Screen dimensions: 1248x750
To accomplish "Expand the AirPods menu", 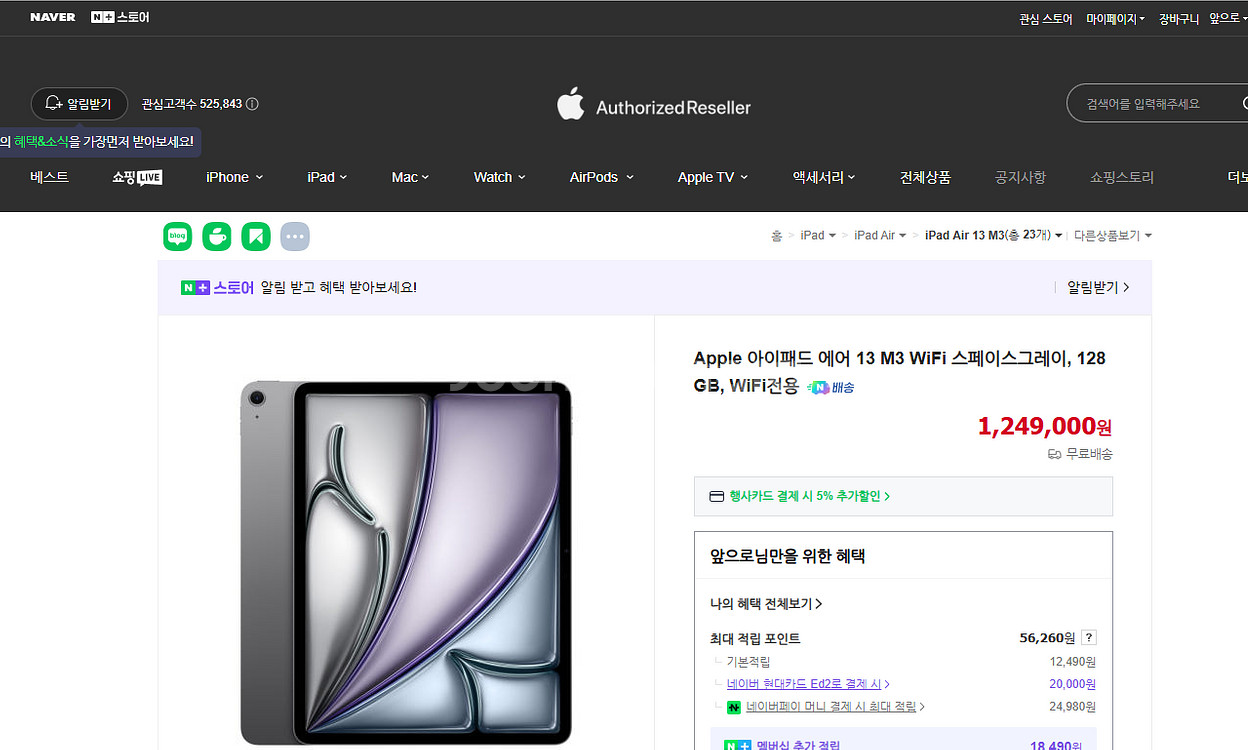I will click(x=602, y=177).
